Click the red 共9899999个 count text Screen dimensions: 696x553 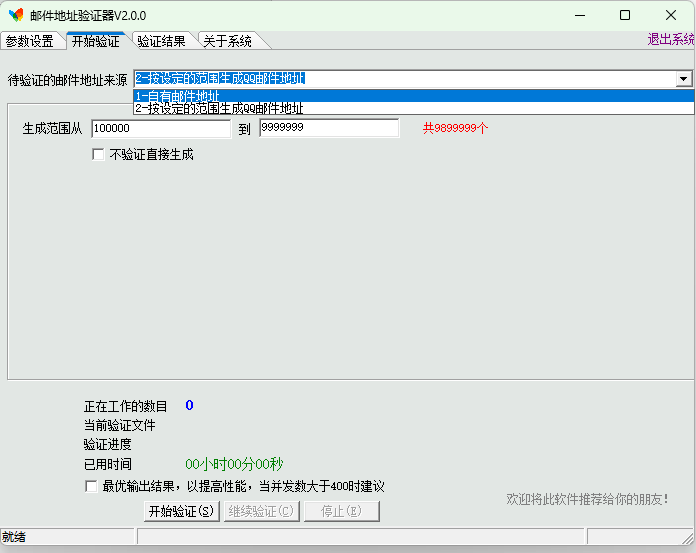(455, 128)
